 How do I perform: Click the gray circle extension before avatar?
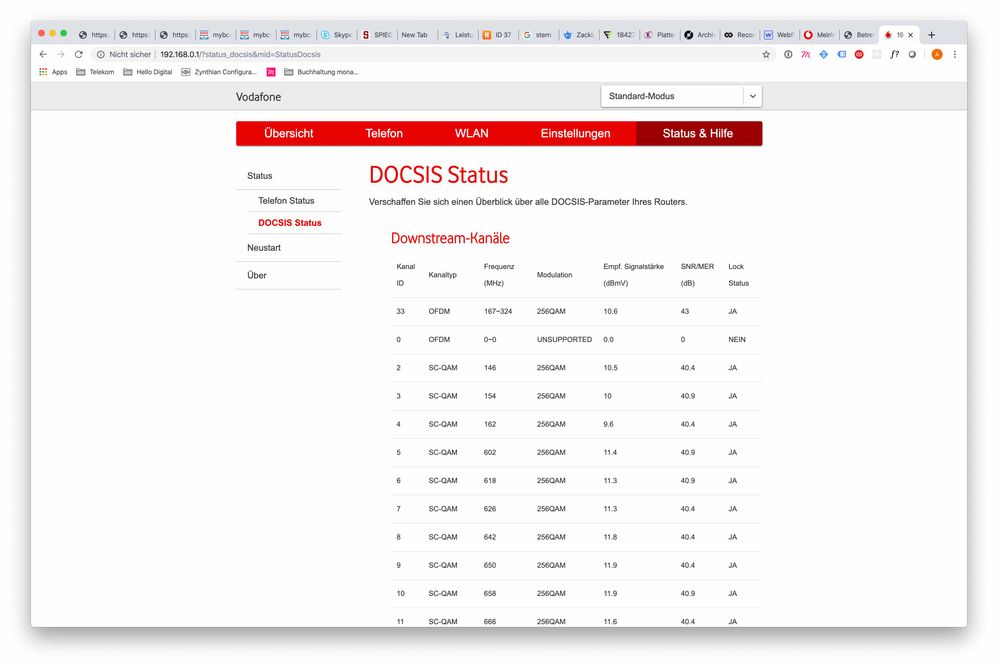point(912,55)
